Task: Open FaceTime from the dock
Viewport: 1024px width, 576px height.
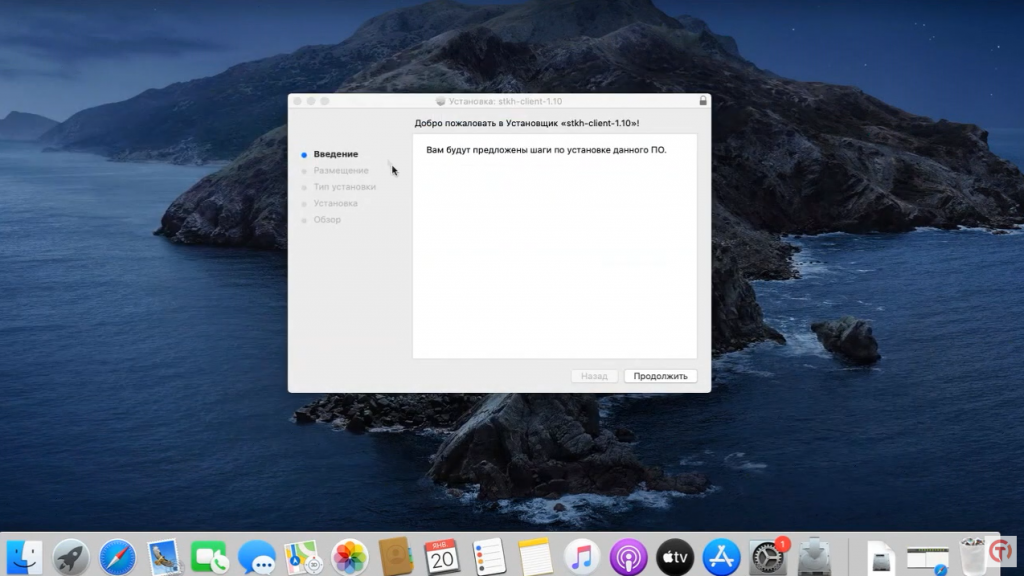Action: 210,557
